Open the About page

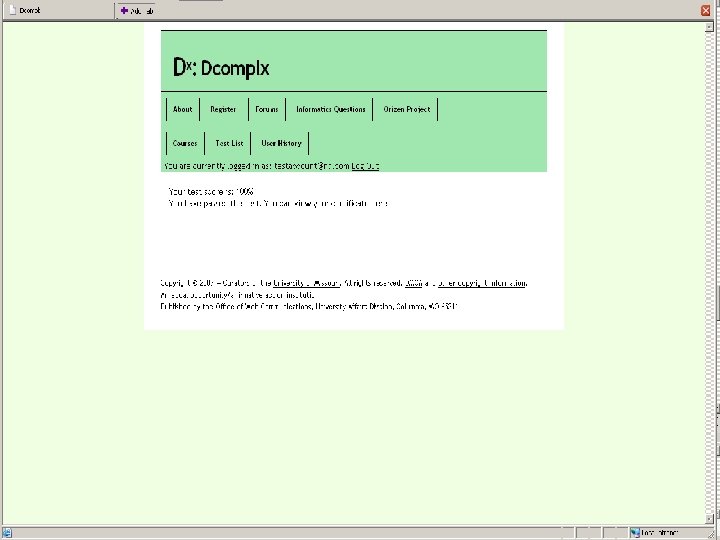tap(183, 109)
